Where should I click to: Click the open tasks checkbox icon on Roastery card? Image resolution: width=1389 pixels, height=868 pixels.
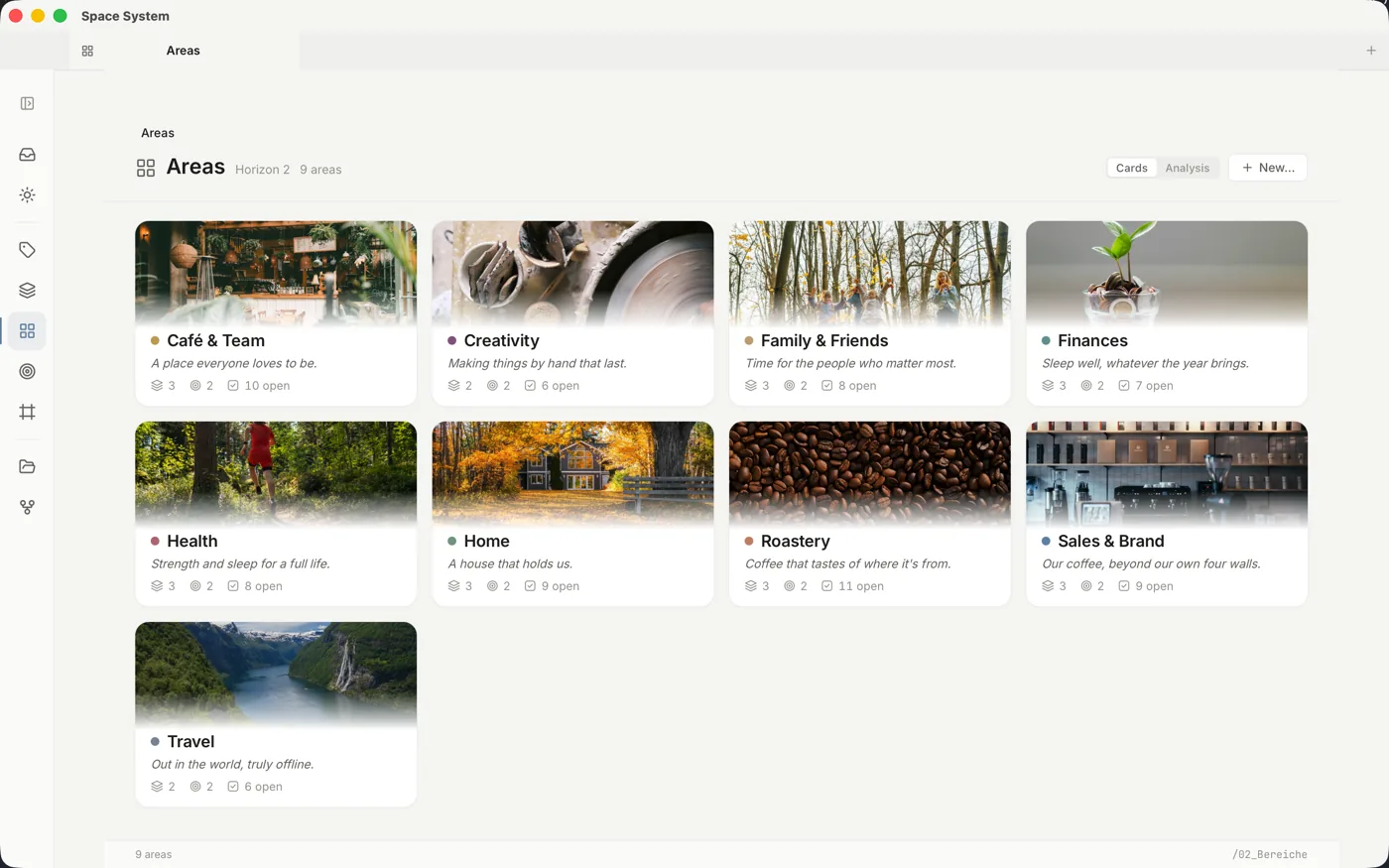pyautogui.click(x=826, y=586)
